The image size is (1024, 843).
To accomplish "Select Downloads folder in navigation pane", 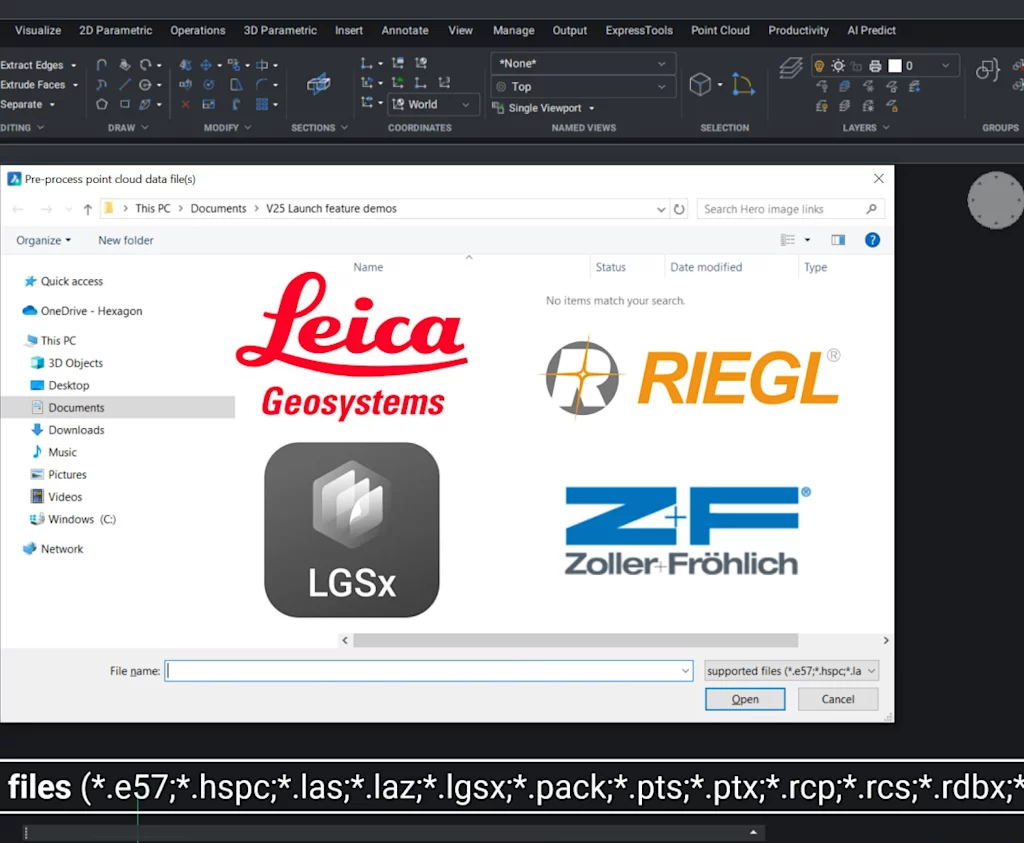I will tap(67, 430).
